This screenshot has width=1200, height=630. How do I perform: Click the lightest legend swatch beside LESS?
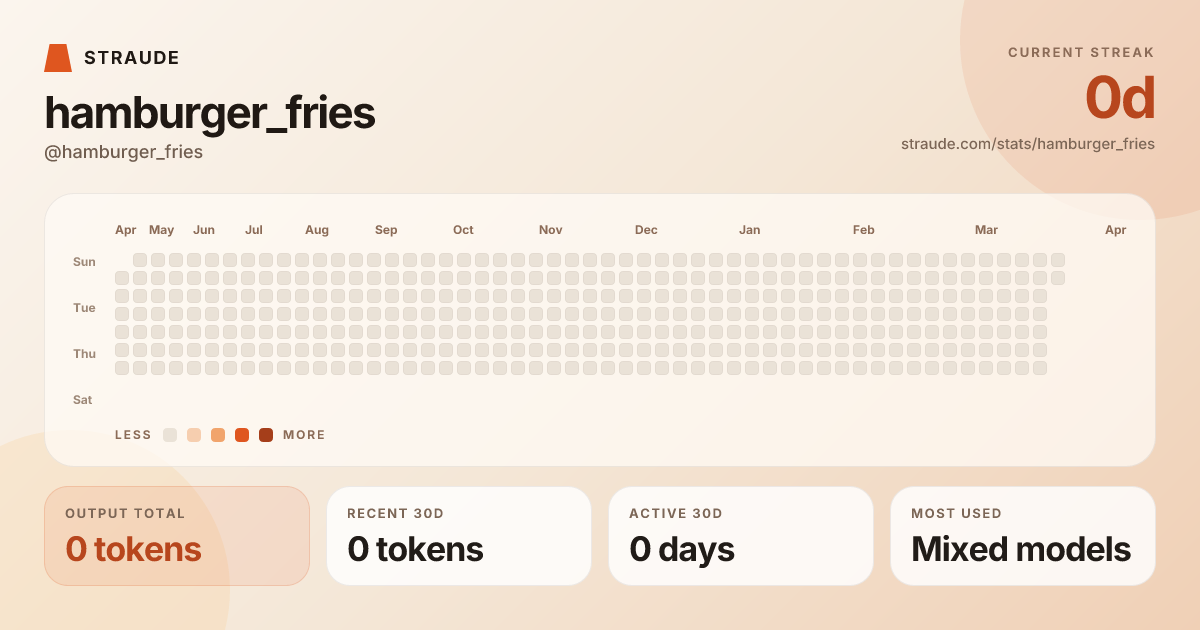click(170, 435)
